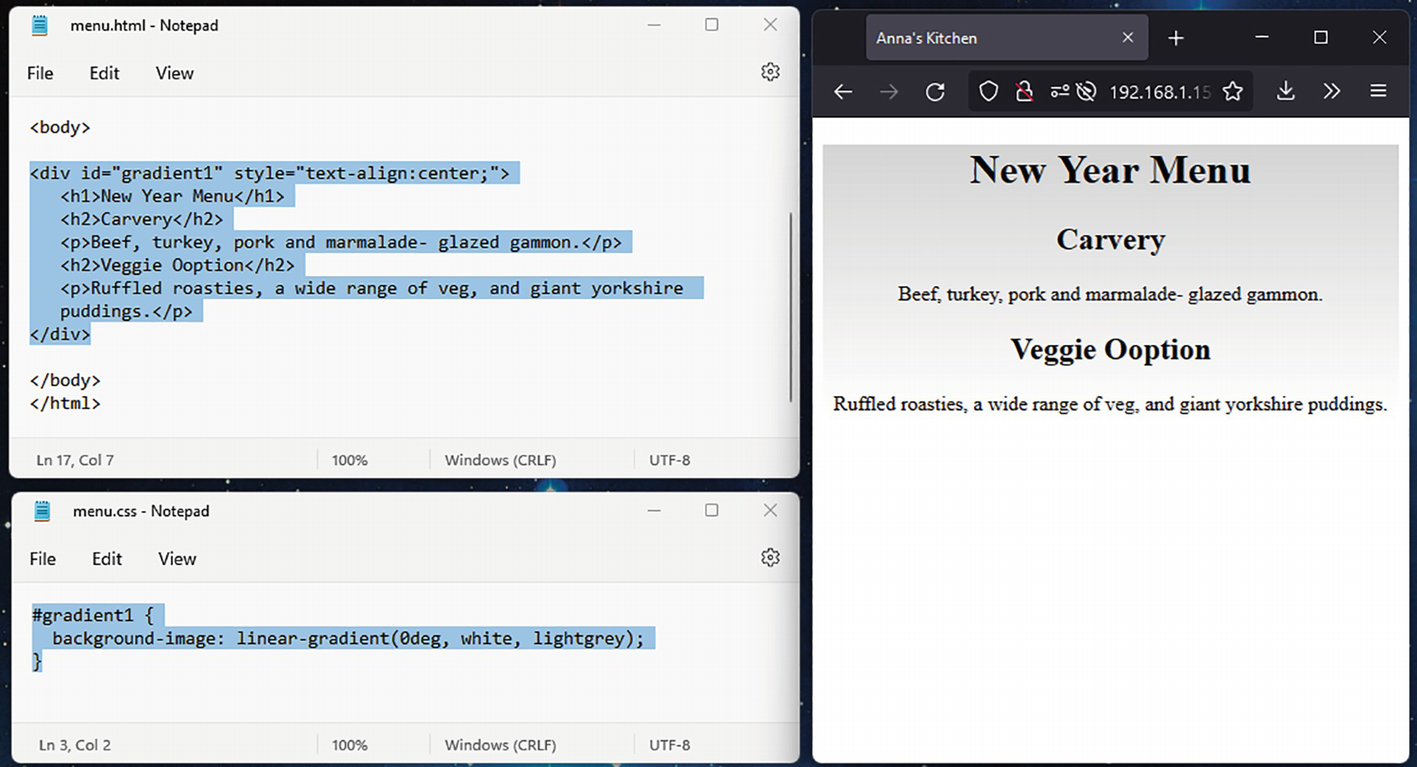Viewport: 1417px width, 767px height.
Task: Maximize the browser window
Action: tap(1321, 37)
